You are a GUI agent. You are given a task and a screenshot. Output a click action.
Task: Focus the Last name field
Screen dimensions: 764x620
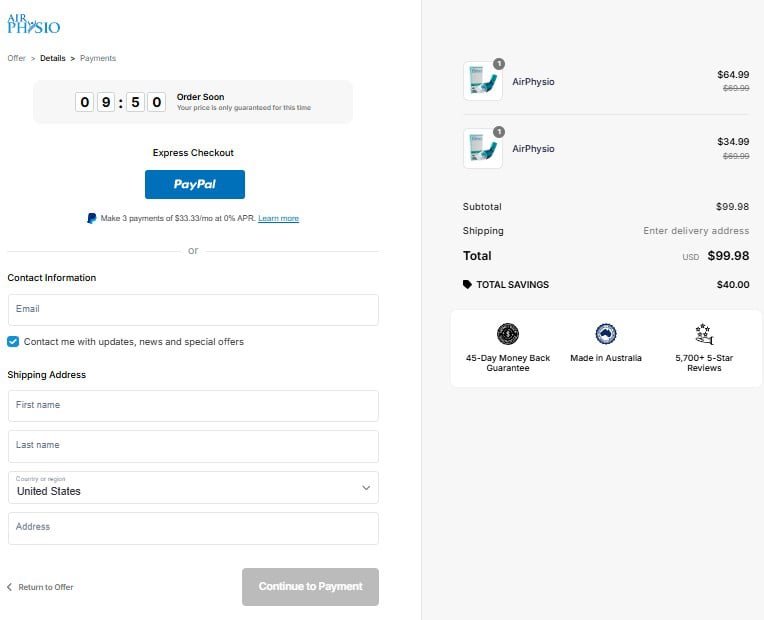click(x=193, y=446)
